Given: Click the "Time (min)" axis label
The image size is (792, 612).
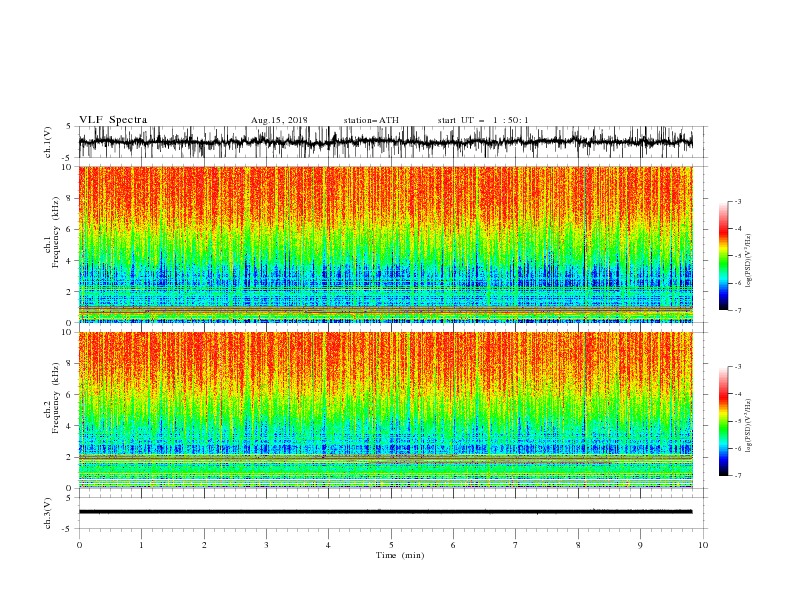Looking at the screenshot, I should point(400,555).
